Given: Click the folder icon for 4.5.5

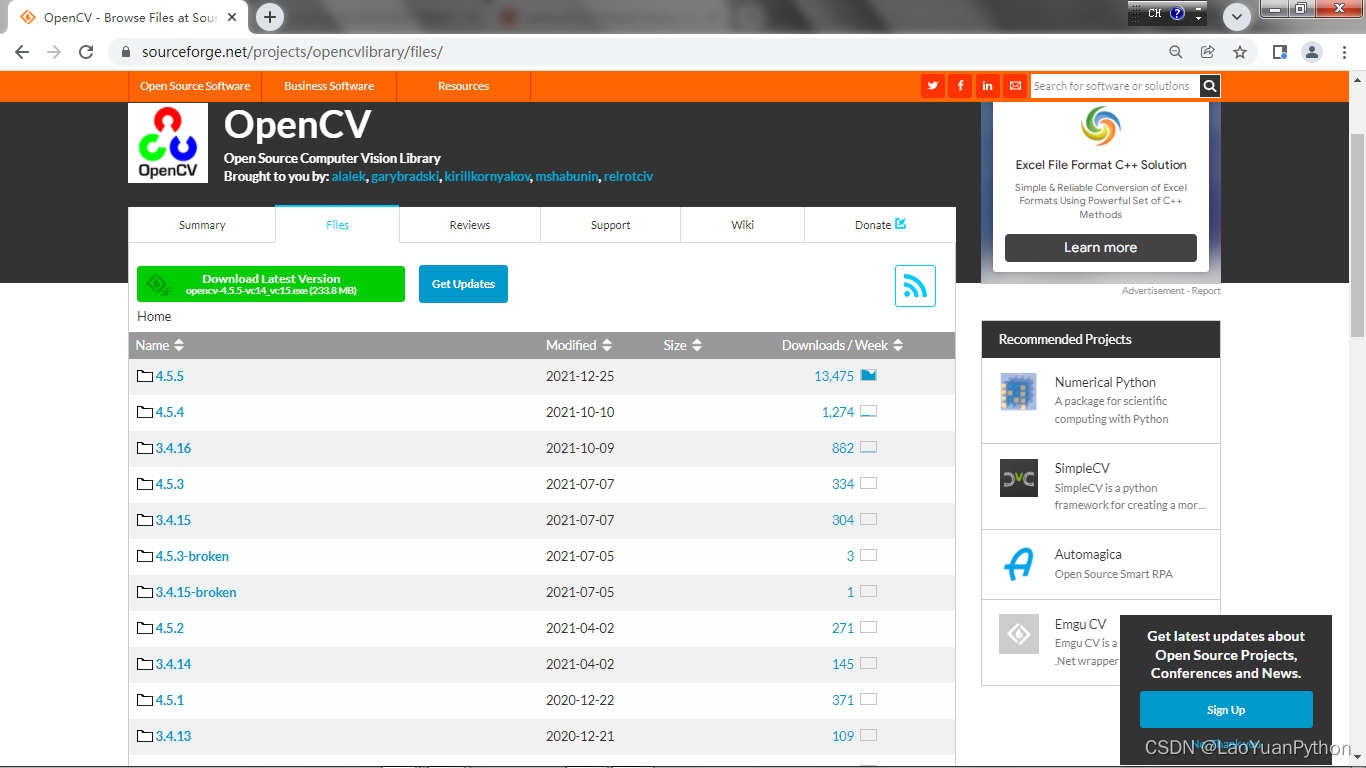Looking at the screenshot, I should tap(145, 376).
